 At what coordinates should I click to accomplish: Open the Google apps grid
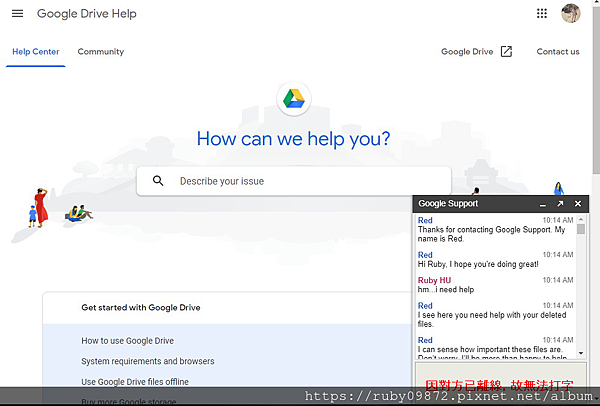pyautogui.click(x=542, y=13)
